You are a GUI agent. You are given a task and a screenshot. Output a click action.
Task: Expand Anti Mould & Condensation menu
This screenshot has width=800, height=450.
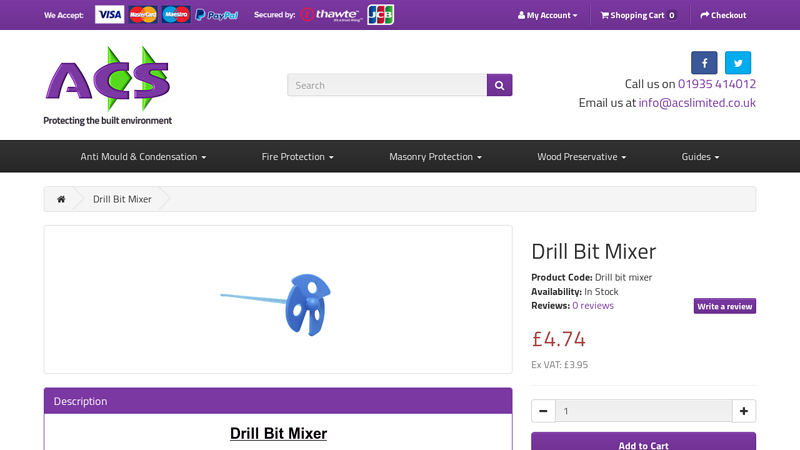(x=143, y=157)
